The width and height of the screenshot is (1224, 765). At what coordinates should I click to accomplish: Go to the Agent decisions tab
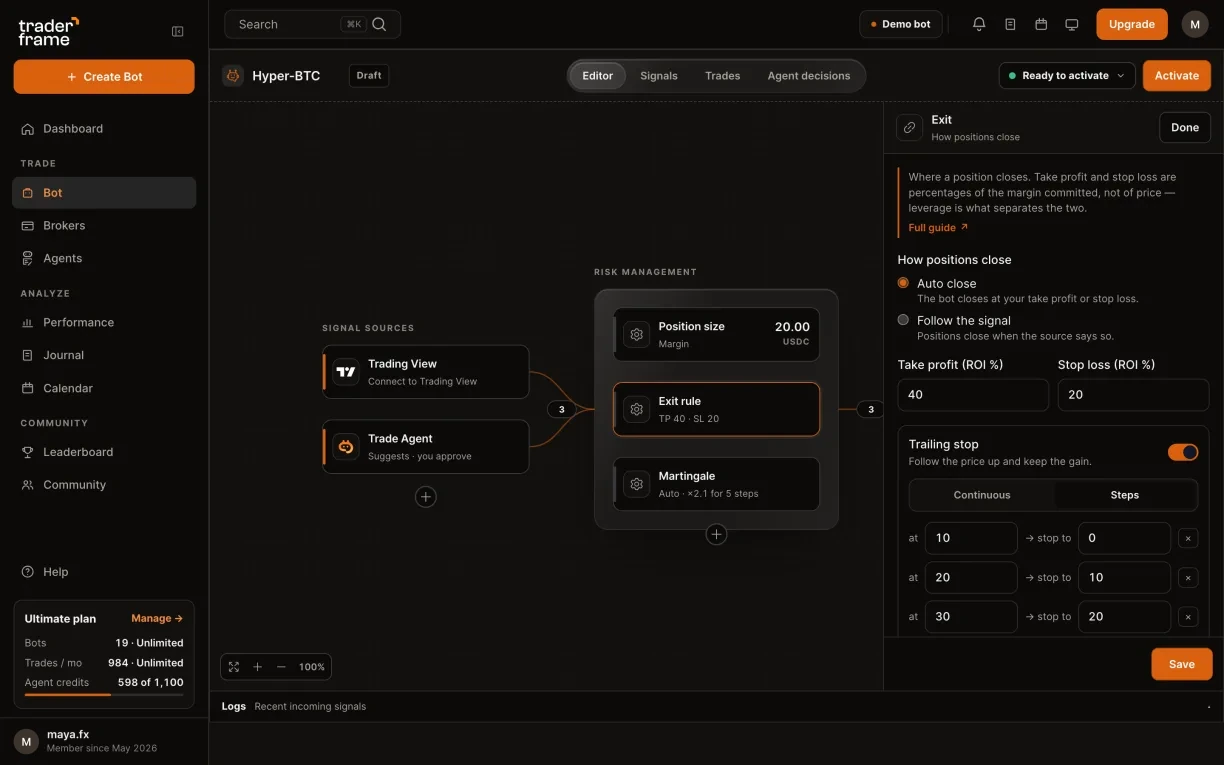point(809,76)
